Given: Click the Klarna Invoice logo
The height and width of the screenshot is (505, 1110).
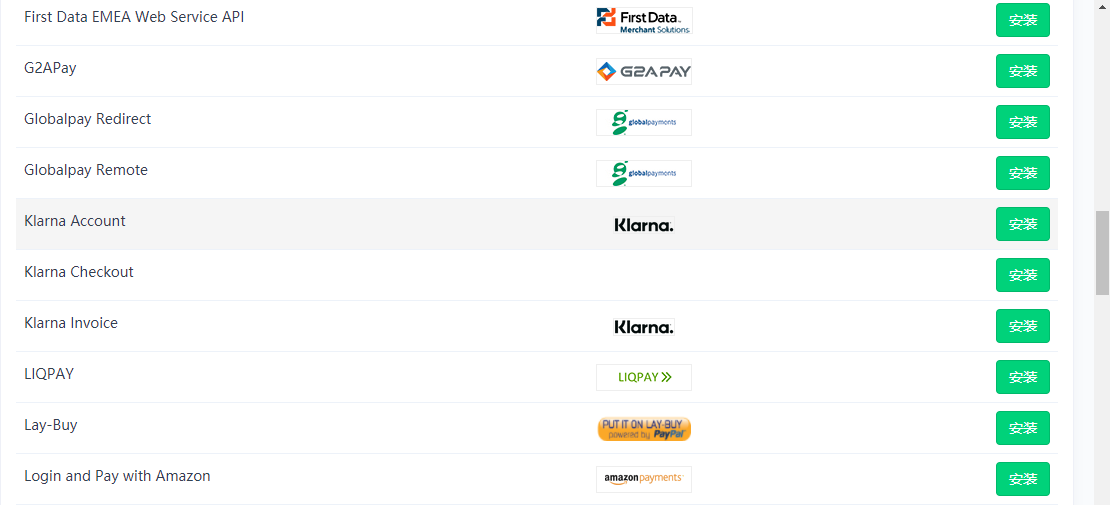Looking at the screenshot, I should pos(643,327).
